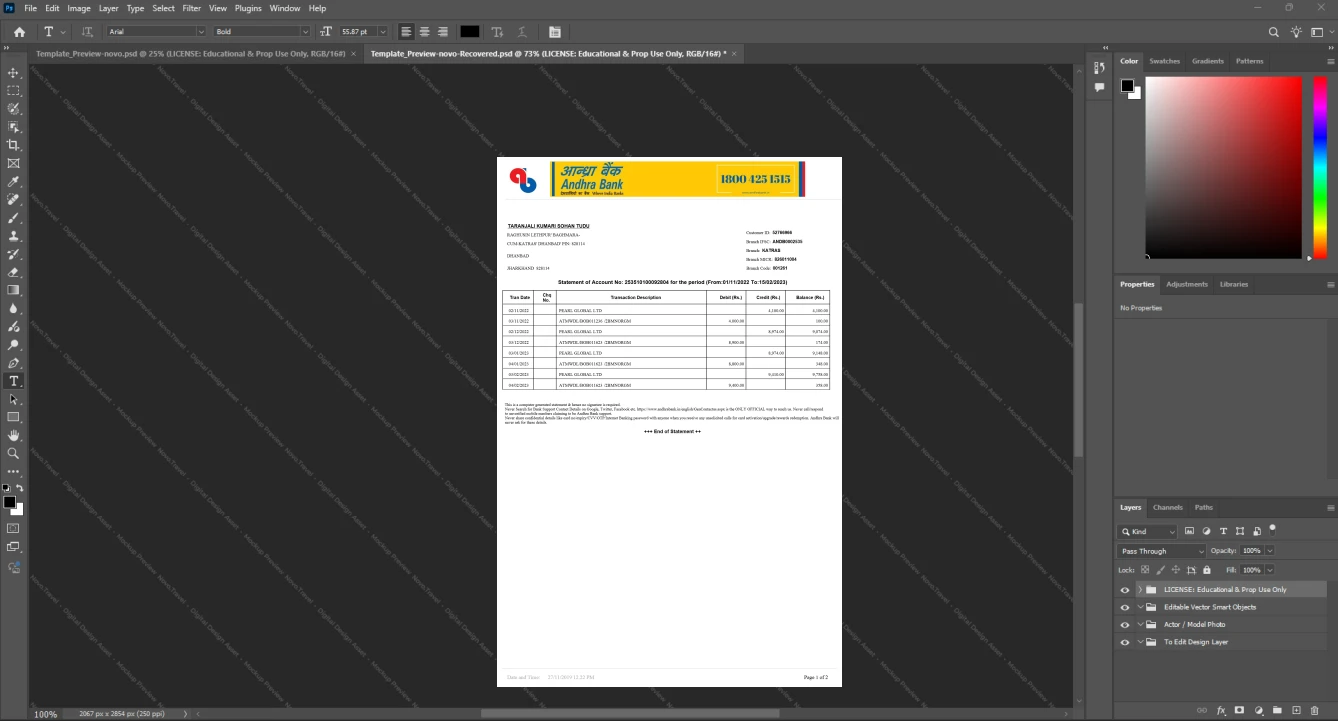Viewport: 1338px width, 721px height.
Task: Open the Filter menu
Action: tap(191, 8)
